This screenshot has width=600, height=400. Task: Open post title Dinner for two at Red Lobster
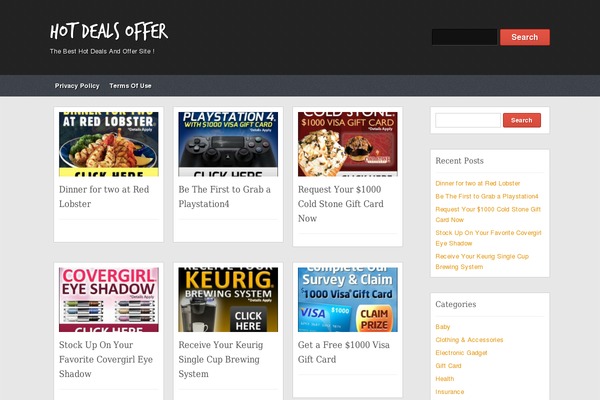(104, 196)
